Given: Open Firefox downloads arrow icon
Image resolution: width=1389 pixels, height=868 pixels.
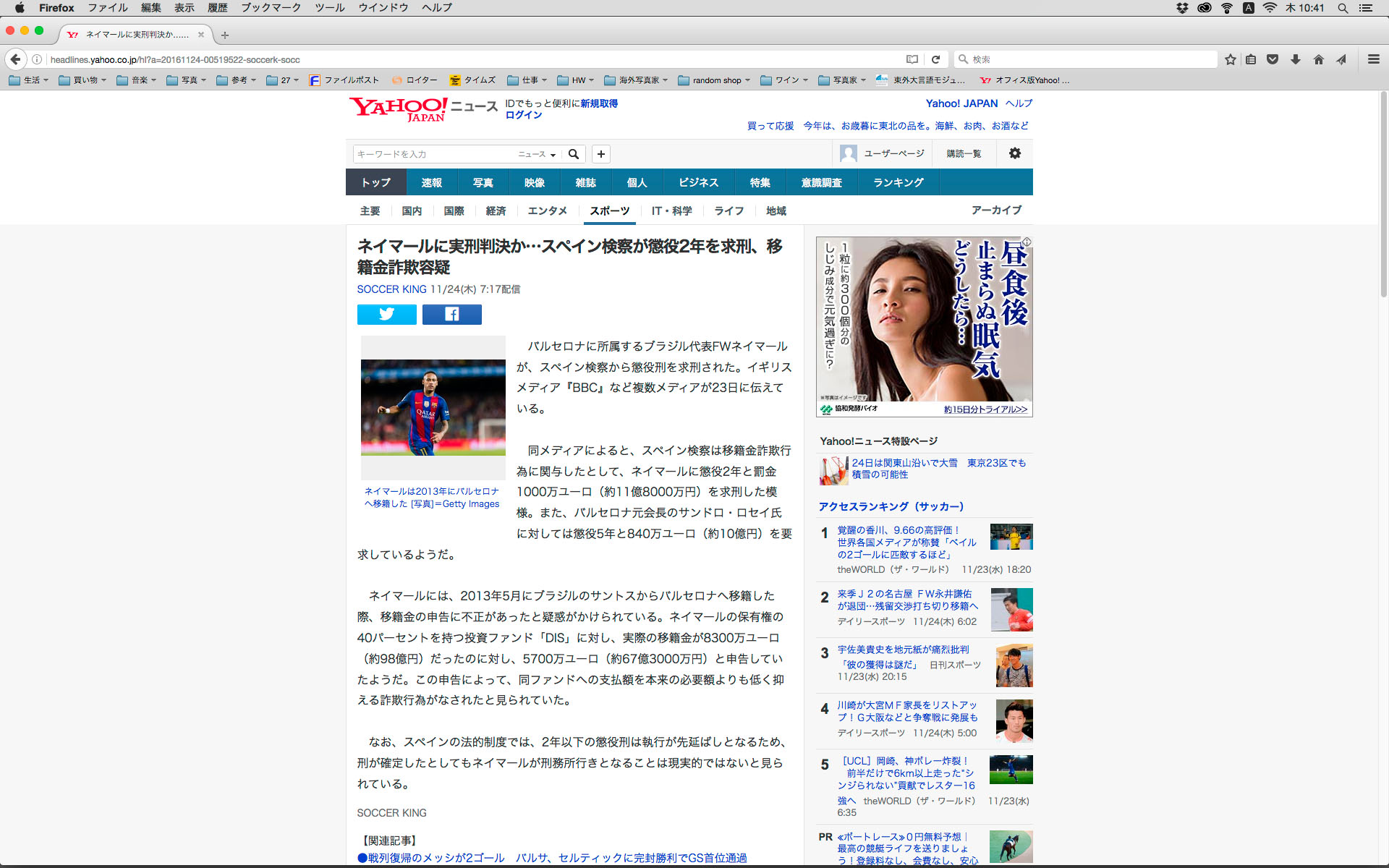Looking at the screenshot, I should (1296, 59).
